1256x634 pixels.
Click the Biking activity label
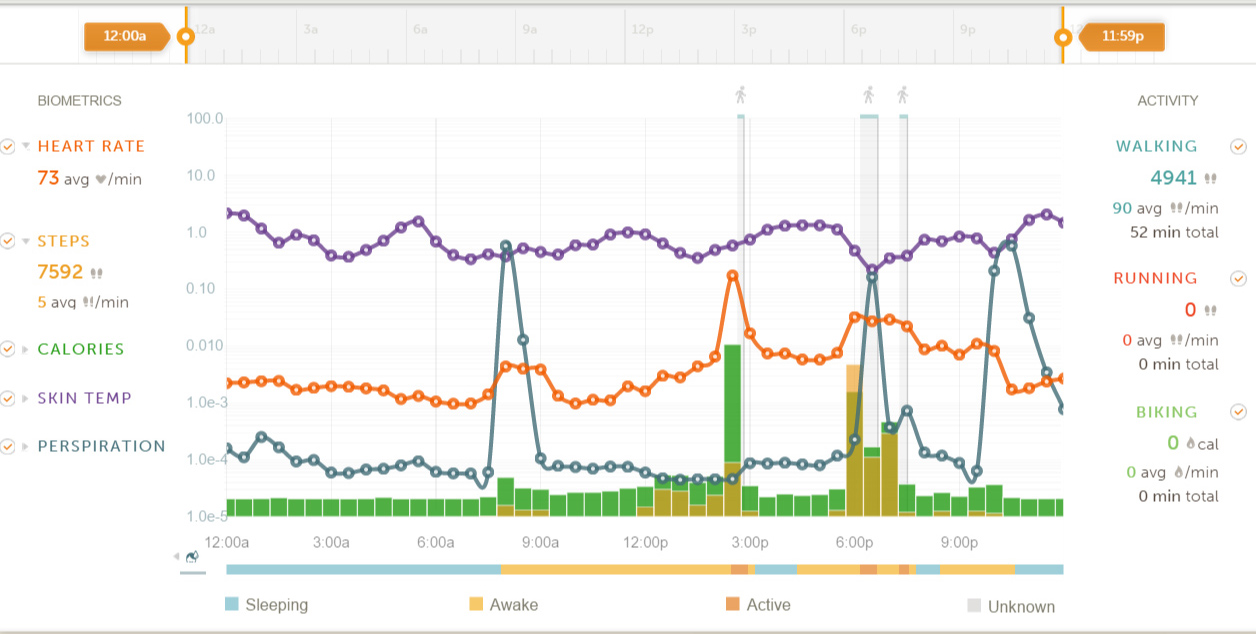coord(1166,411)
